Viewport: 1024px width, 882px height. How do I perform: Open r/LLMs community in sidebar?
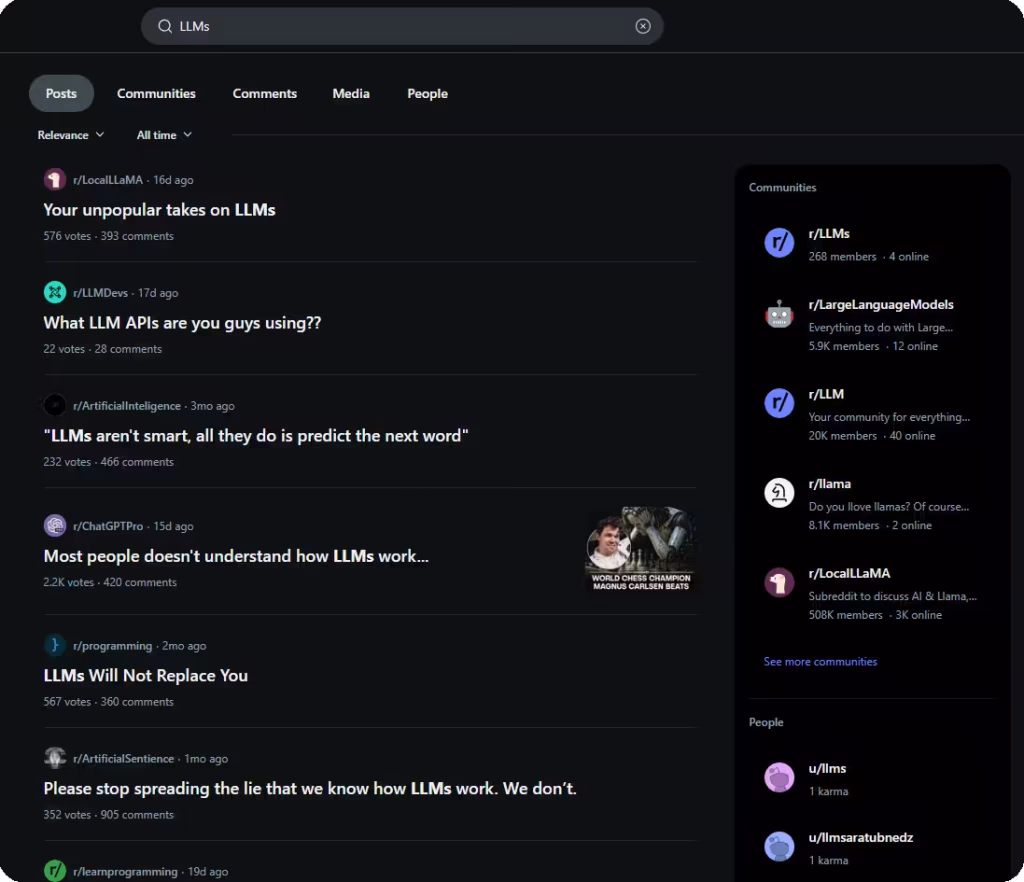pyautogui.click(x=829, y=234)
